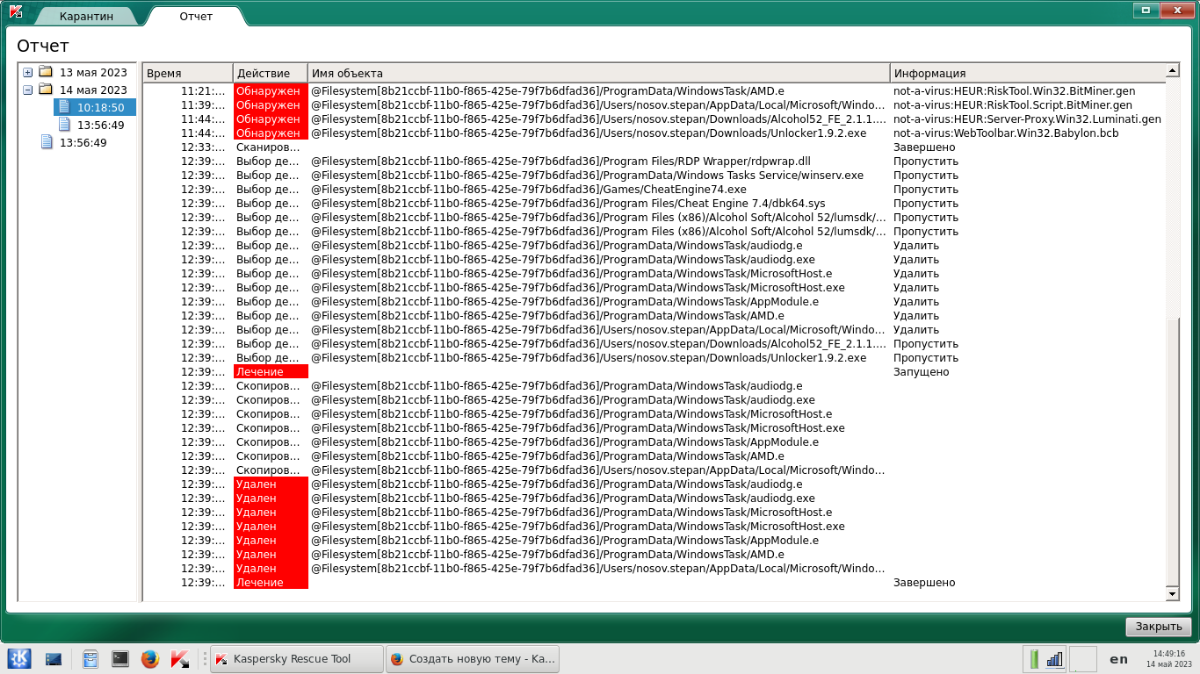Select Windows Tasks Service/winserv.exe row
1200x674 pixels.
[655, 174]
